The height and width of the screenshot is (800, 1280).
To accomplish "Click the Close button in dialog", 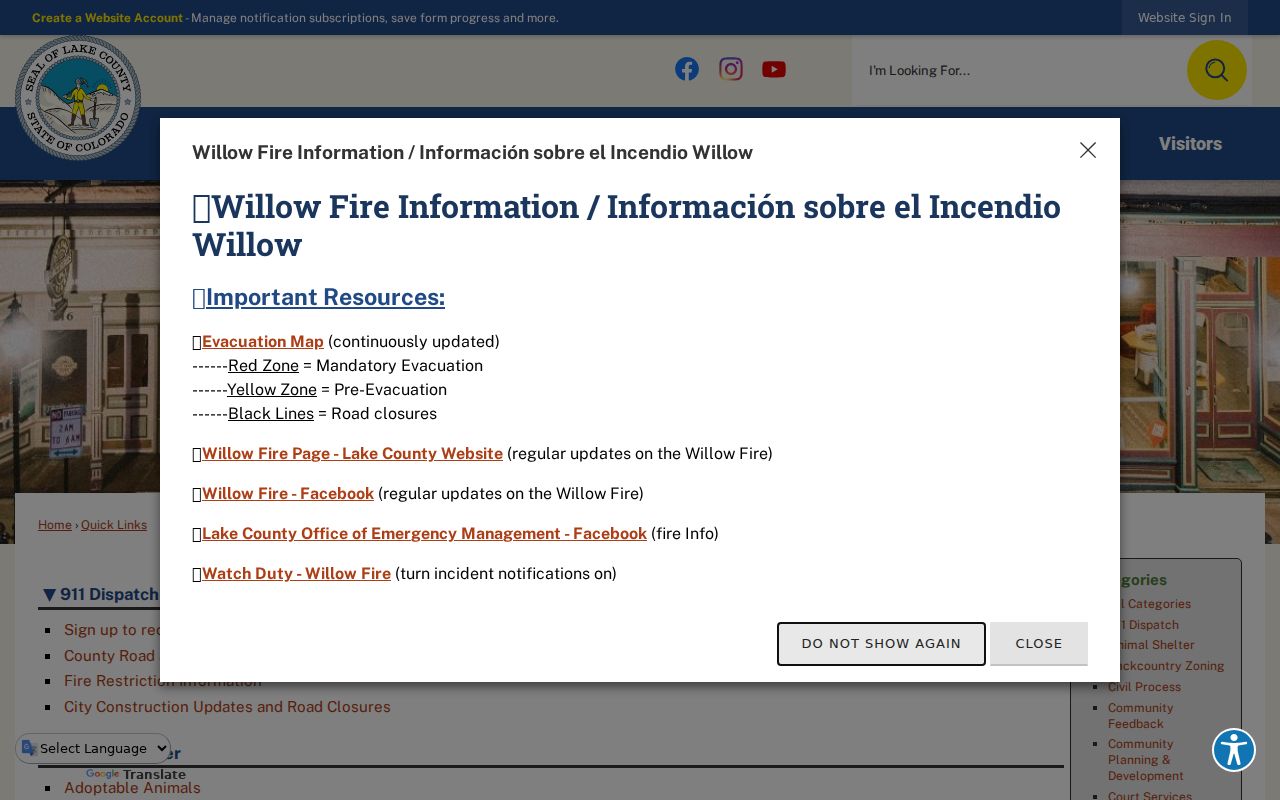I will click(1039, 644).
